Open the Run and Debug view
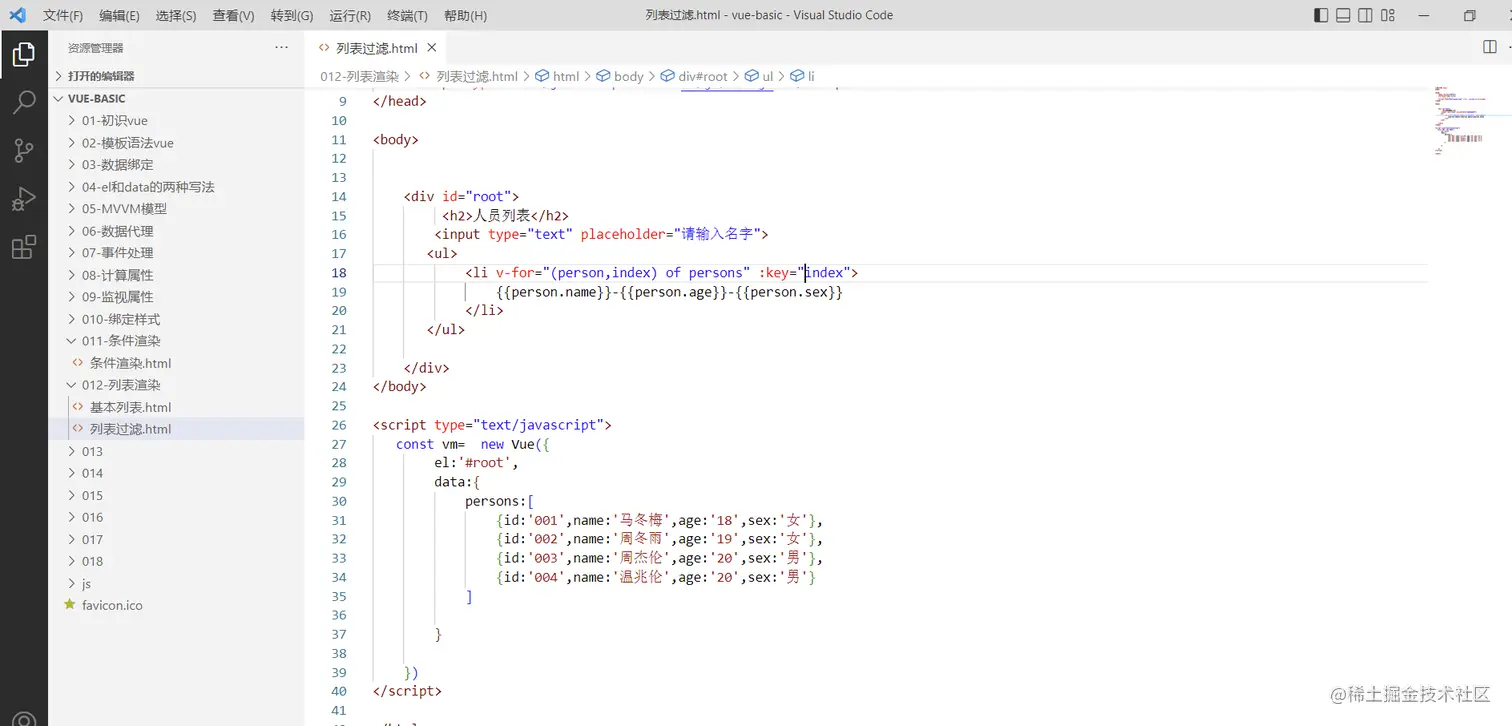1512x726 pixels. (24, 198)
